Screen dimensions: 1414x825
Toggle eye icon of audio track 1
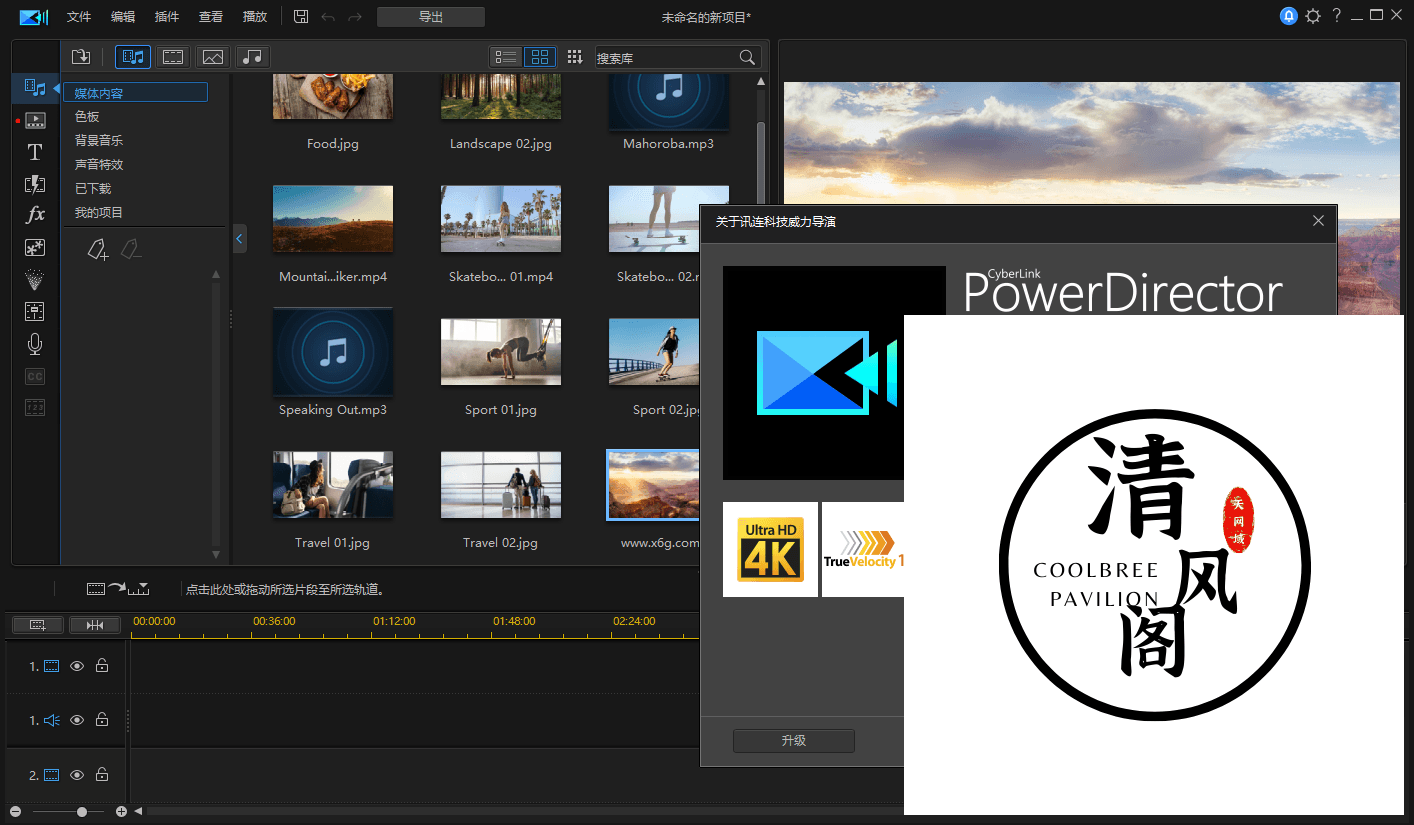pos(77,720)
